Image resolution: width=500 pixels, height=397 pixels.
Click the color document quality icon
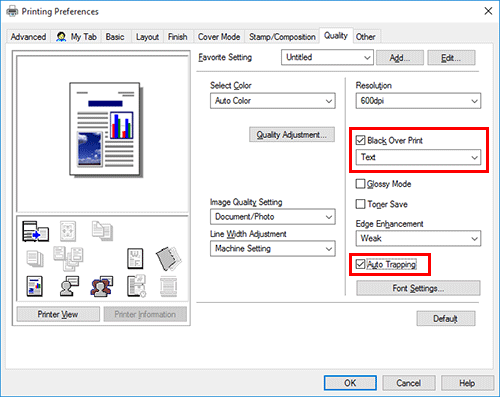pos(35,286)
